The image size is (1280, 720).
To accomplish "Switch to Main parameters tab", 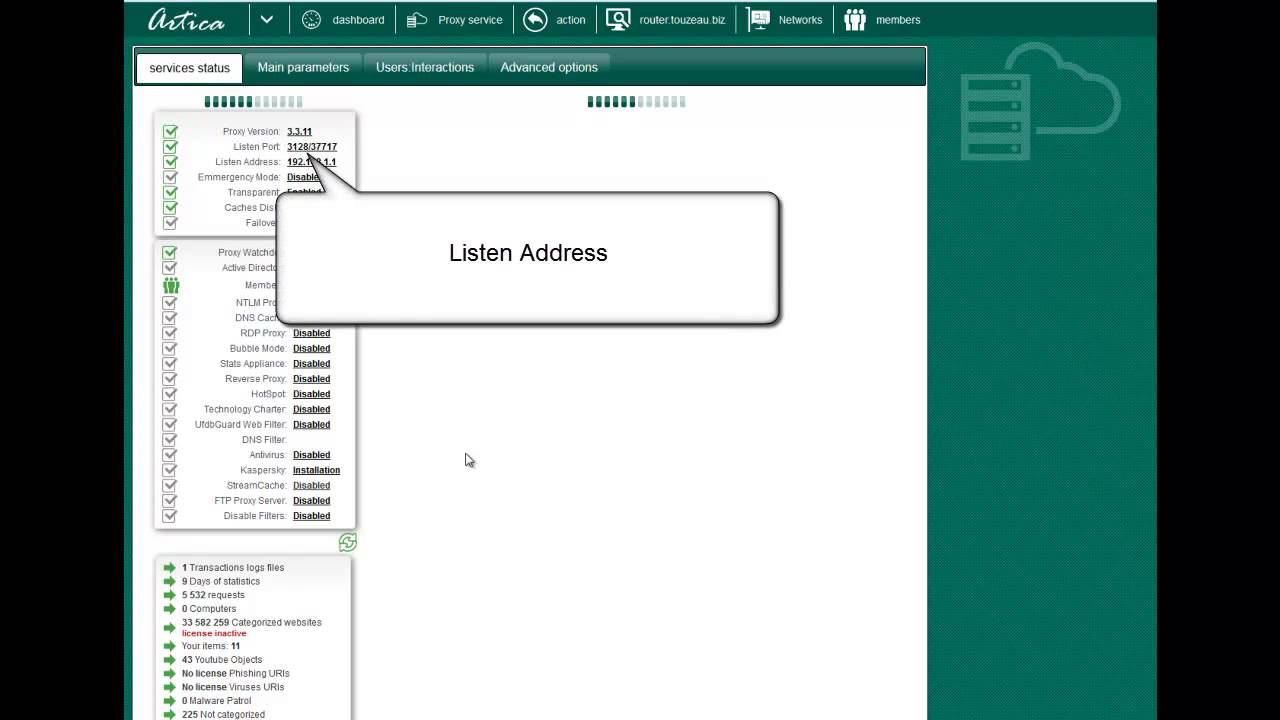I will click(x=303, y=67).
